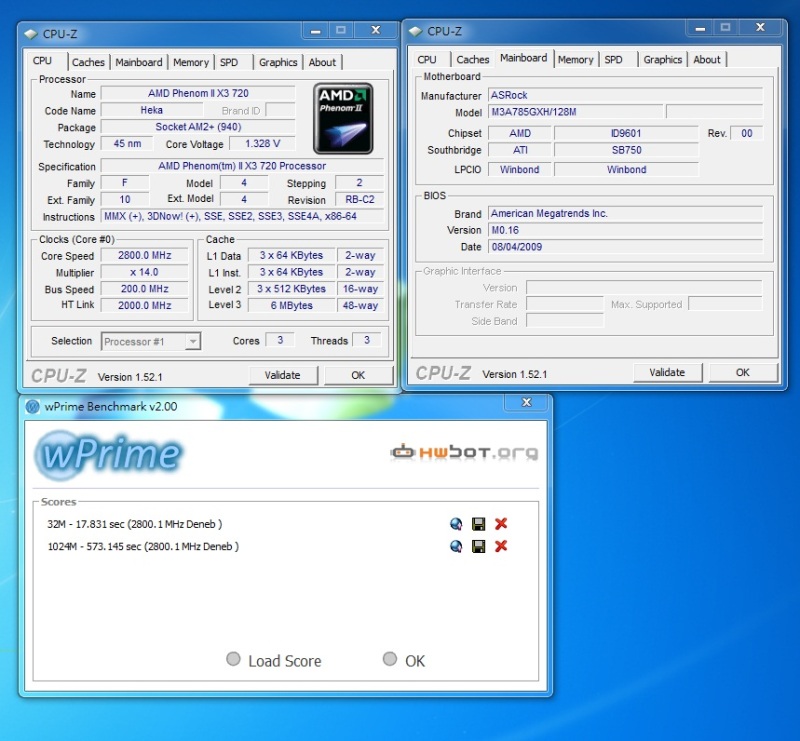This screenshot has height=741, width=800.
Task: Delete the 32M score with the red X
Action: (501, 524)
